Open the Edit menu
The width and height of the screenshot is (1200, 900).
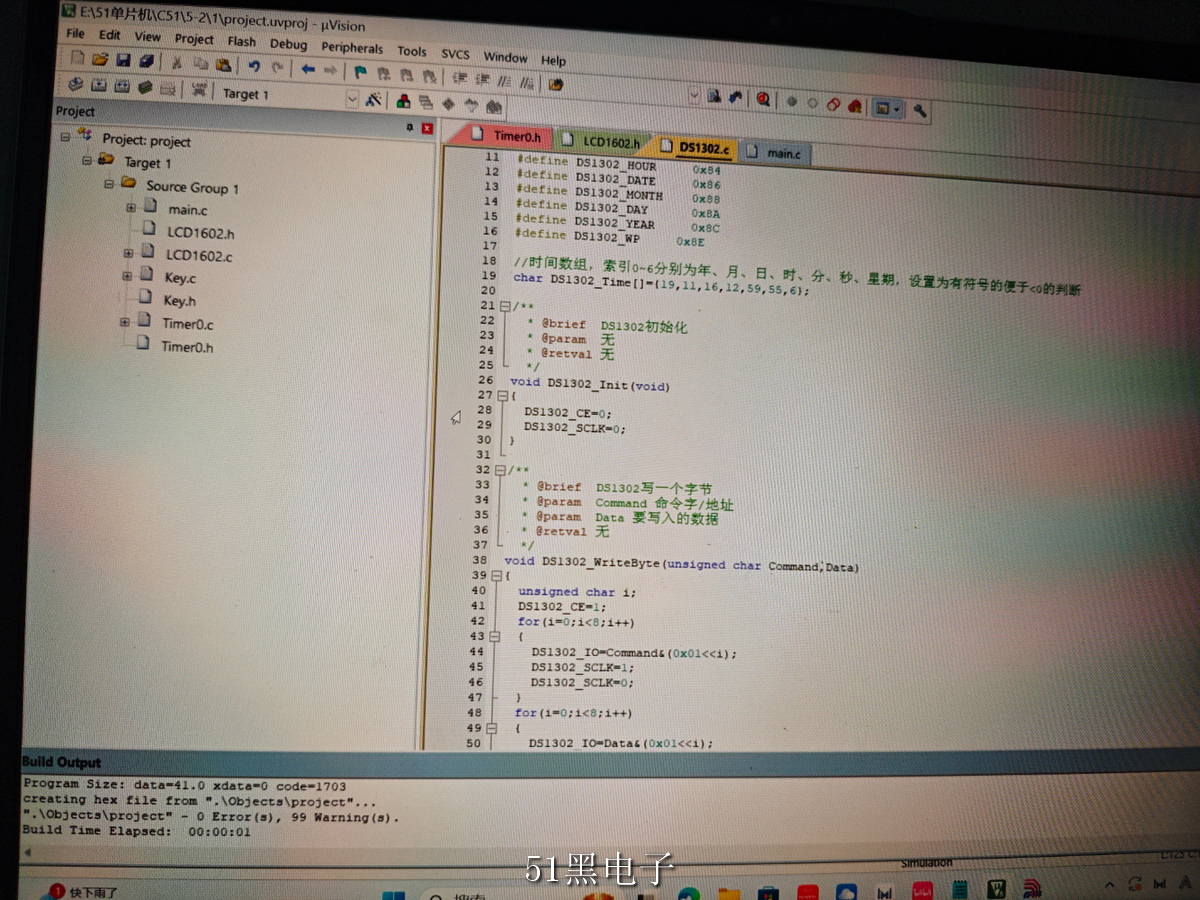click(110, 35)
